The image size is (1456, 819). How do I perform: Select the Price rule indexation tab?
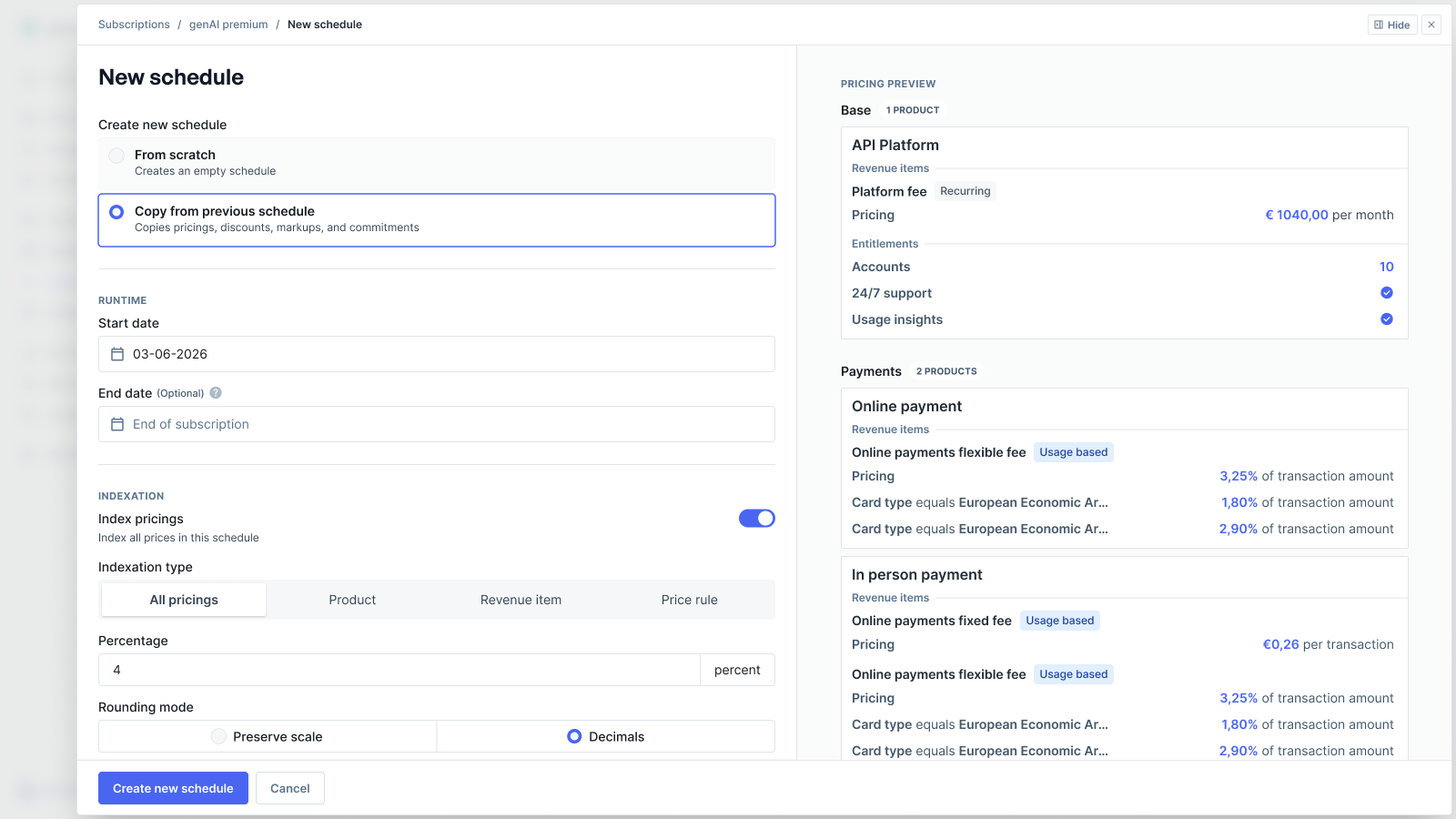click(x=690, y=600)
